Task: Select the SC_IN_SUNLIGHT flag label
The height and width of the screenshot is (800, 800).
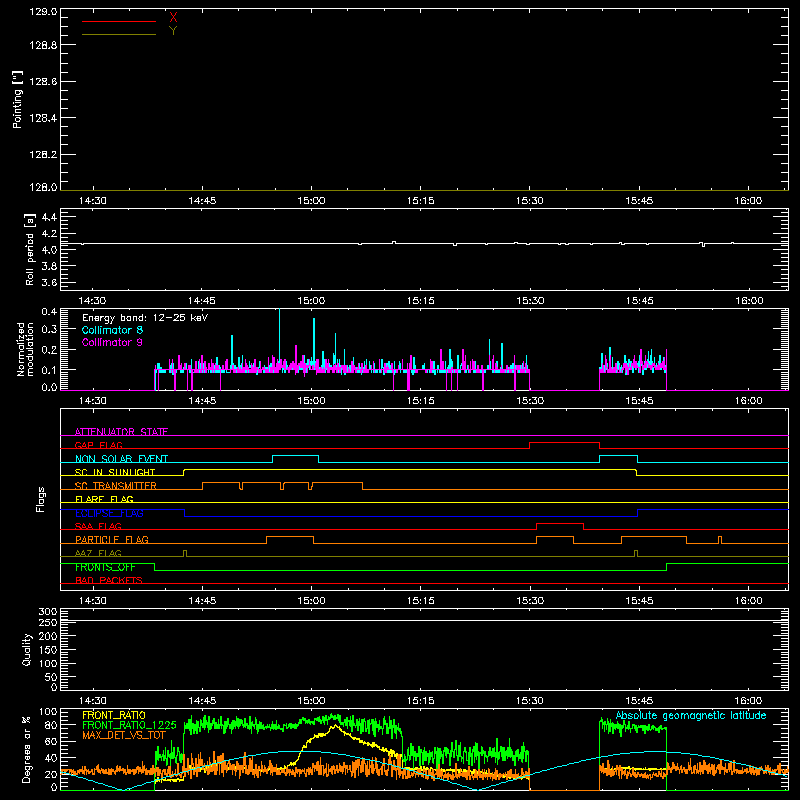Action: click(115, 472)
